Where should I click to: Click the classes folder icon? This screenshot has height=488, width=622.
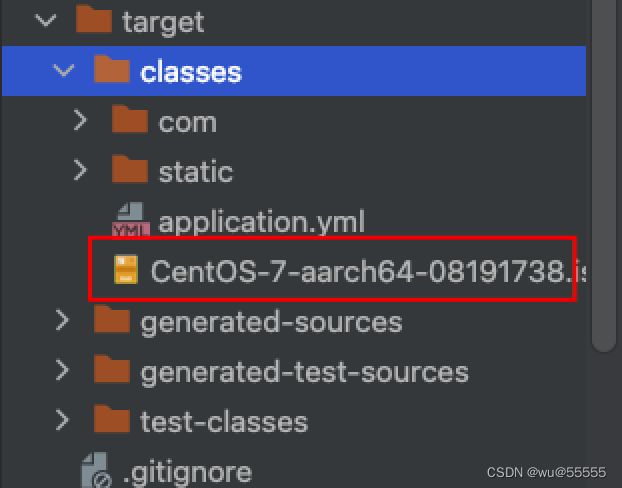coord(111,71)
